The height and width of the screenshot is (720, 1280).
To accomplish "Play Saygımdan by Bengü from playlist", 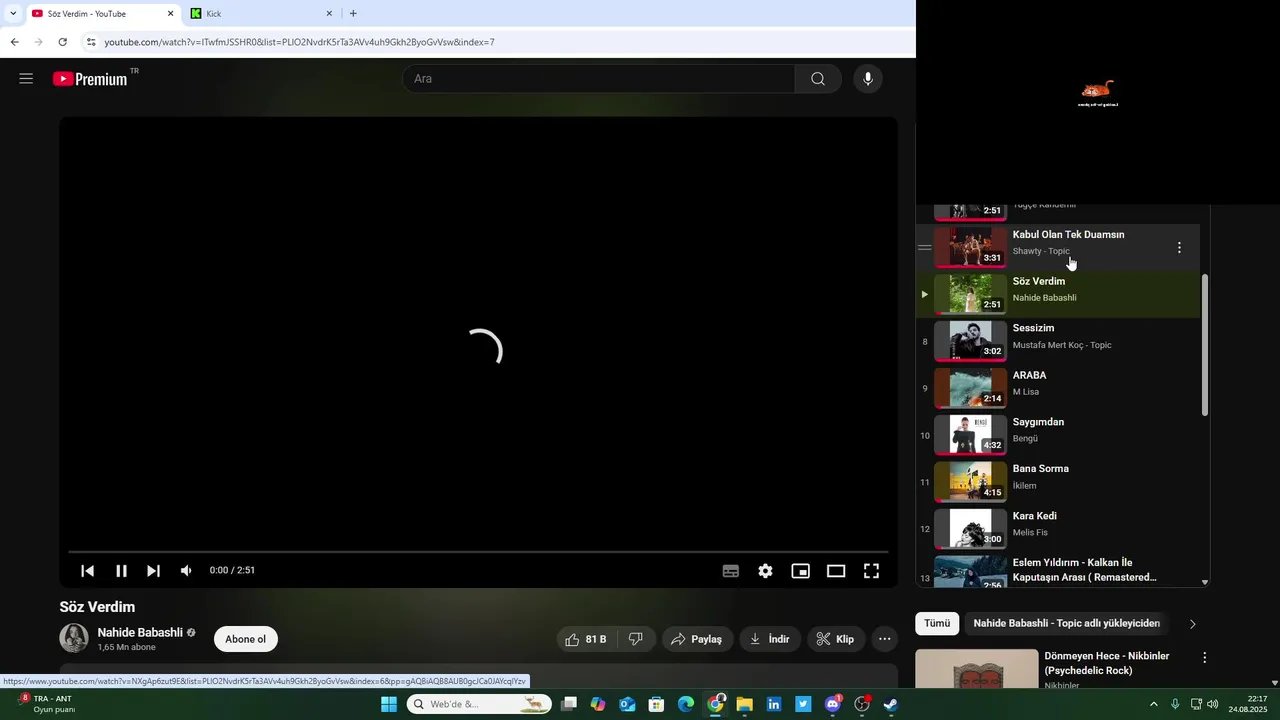I will click(1058, 435).
